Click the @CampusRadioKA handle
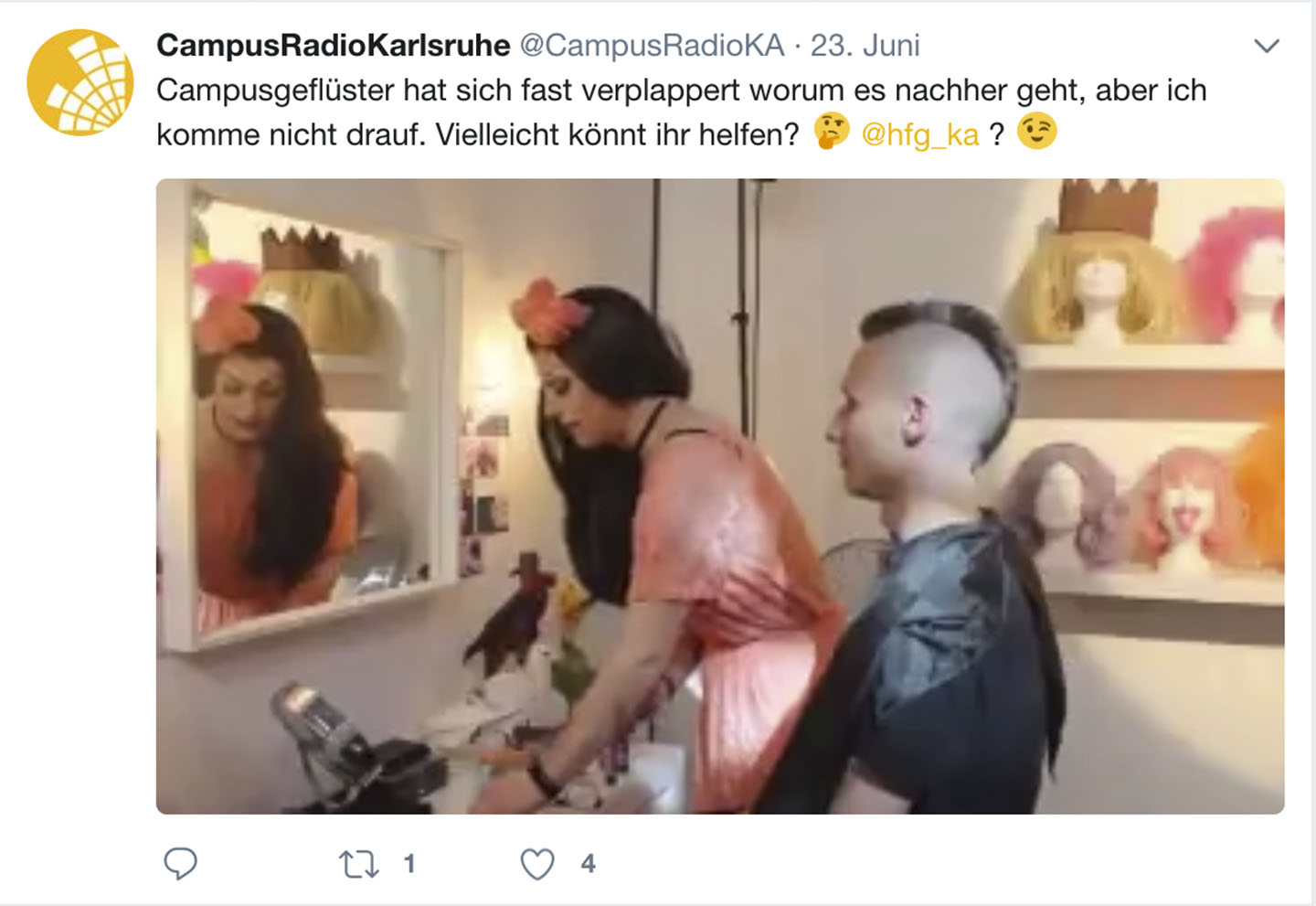Image resolution: width=1316 pixels, height=906 pixels. [x=652, y=45]
